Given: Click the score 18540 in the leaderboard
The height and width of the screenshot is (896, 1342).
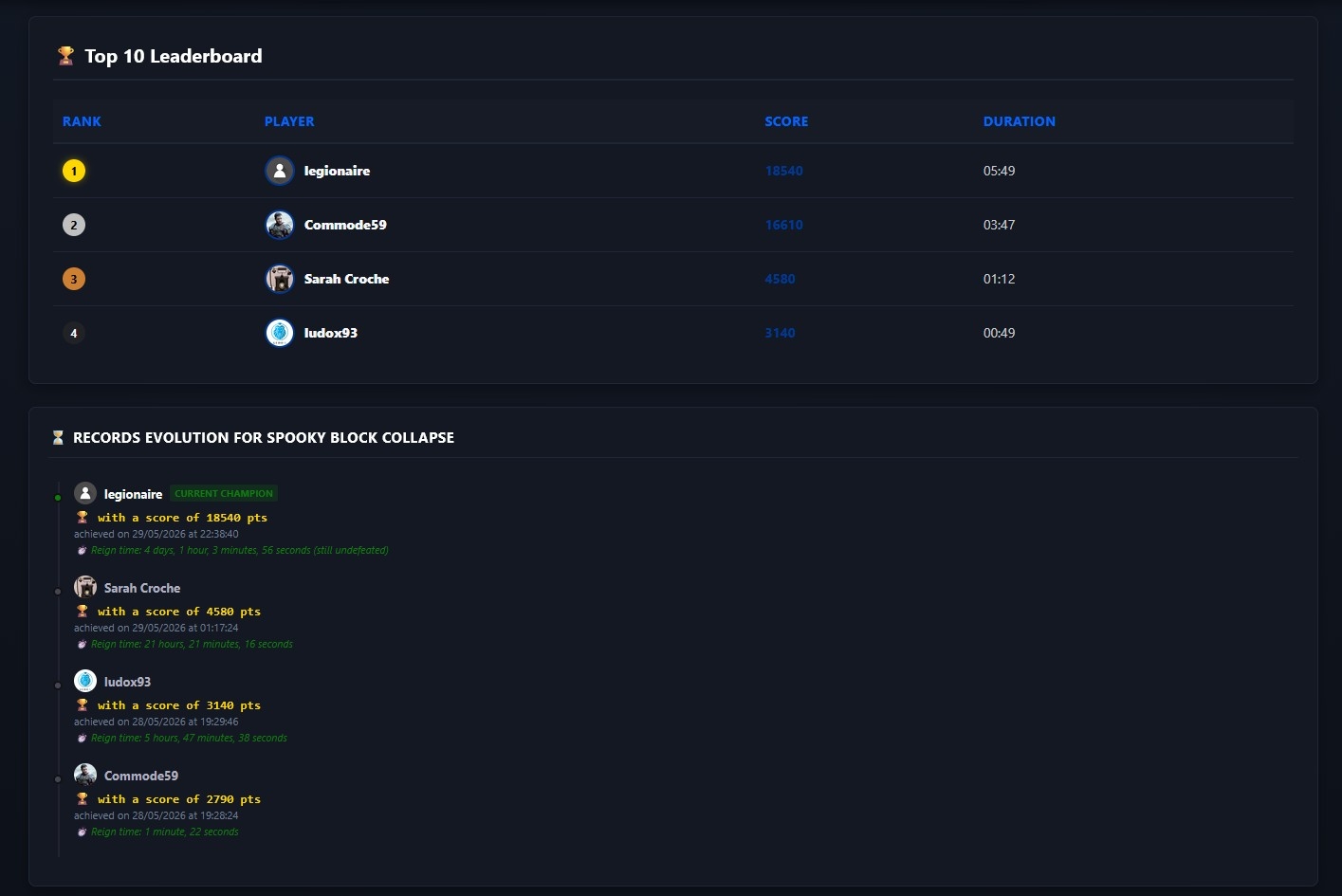Looking at the screenshot, I should coord(784,171).
